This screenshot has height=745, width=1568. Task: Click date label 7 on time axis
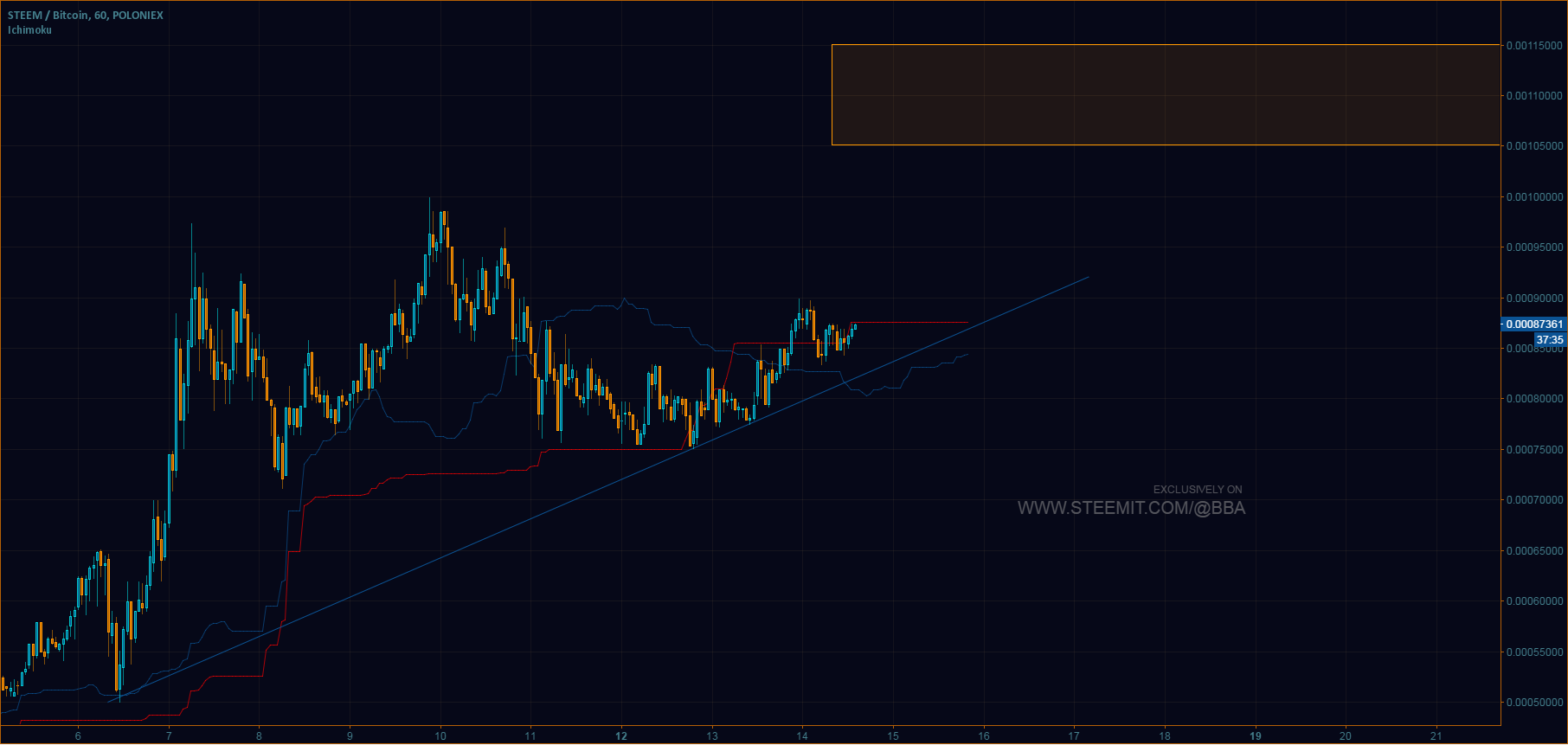coord(169,736)
